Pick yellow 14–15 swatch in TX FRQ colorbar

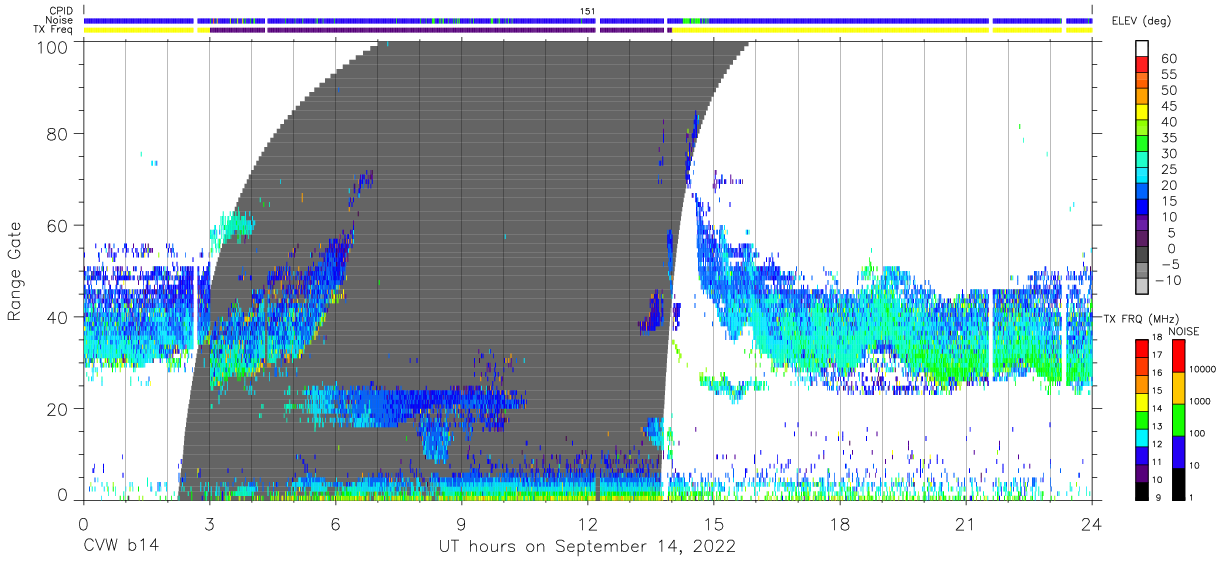(x=1141, y=402)
